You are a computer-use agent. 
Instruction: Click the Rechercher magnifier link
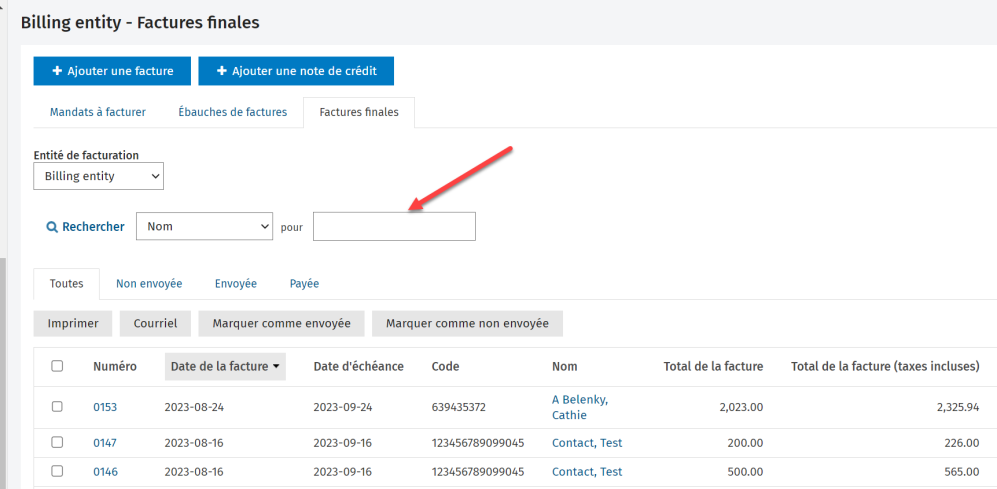click(x=86, y=226)
